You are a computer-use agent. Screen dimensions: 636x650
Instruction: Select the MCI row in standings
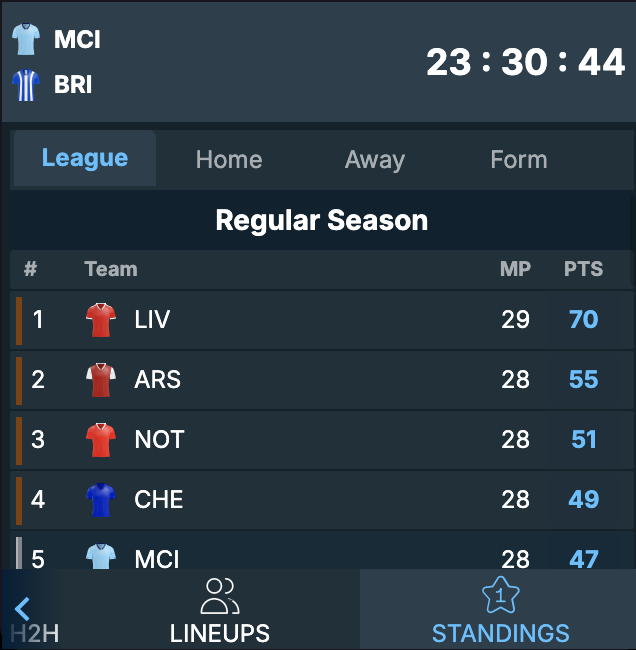coord(322,550)
